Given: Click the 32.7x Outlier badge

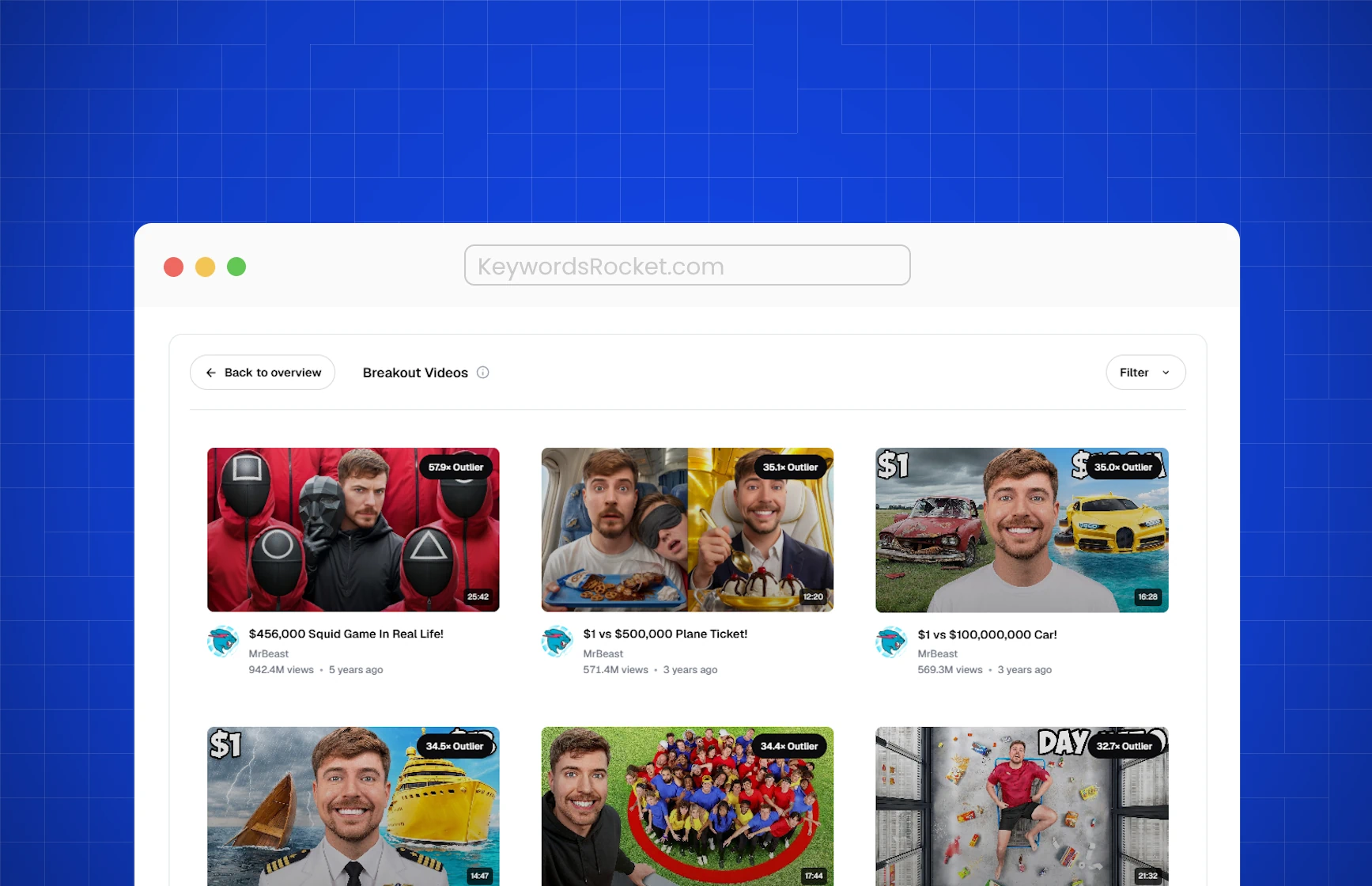Looking at the screenshot, I should 1124,746.
